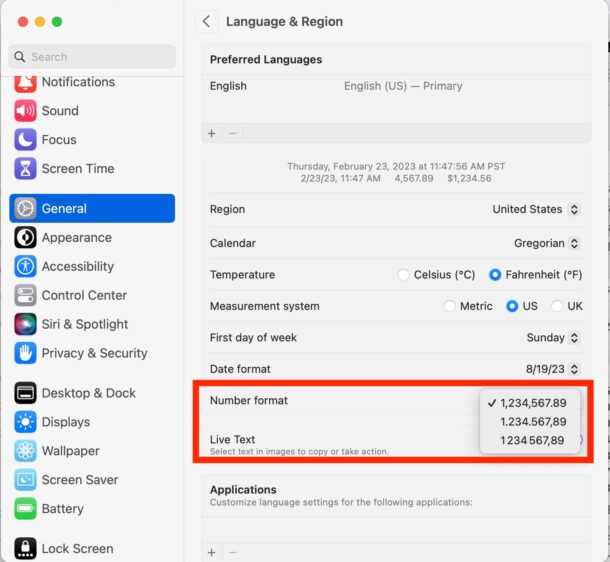Select Metric measurement system
The image size is (610, 562).
(450, 307)
